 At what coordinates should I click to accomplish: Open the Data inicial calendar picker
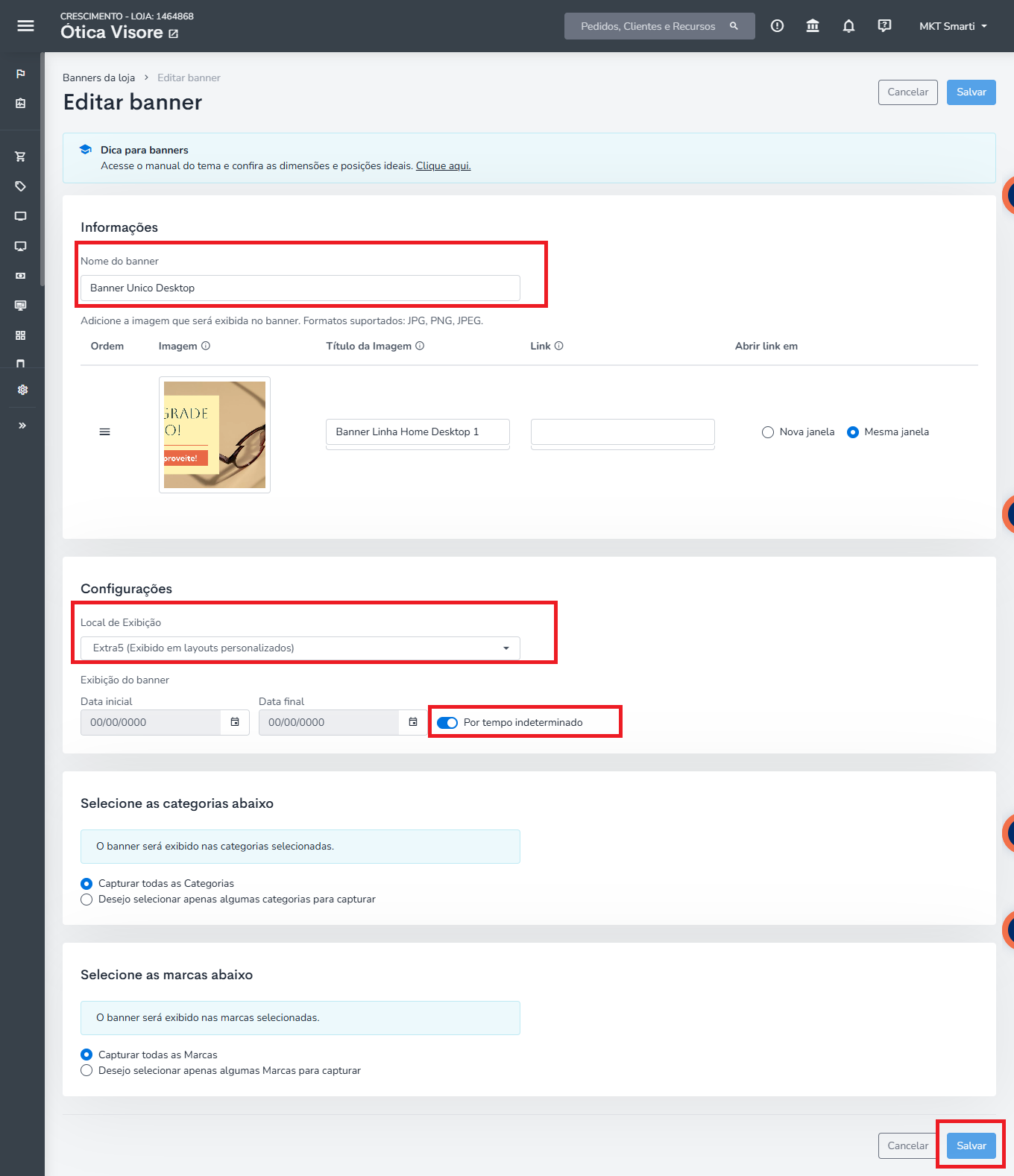[x=235, y=722]
